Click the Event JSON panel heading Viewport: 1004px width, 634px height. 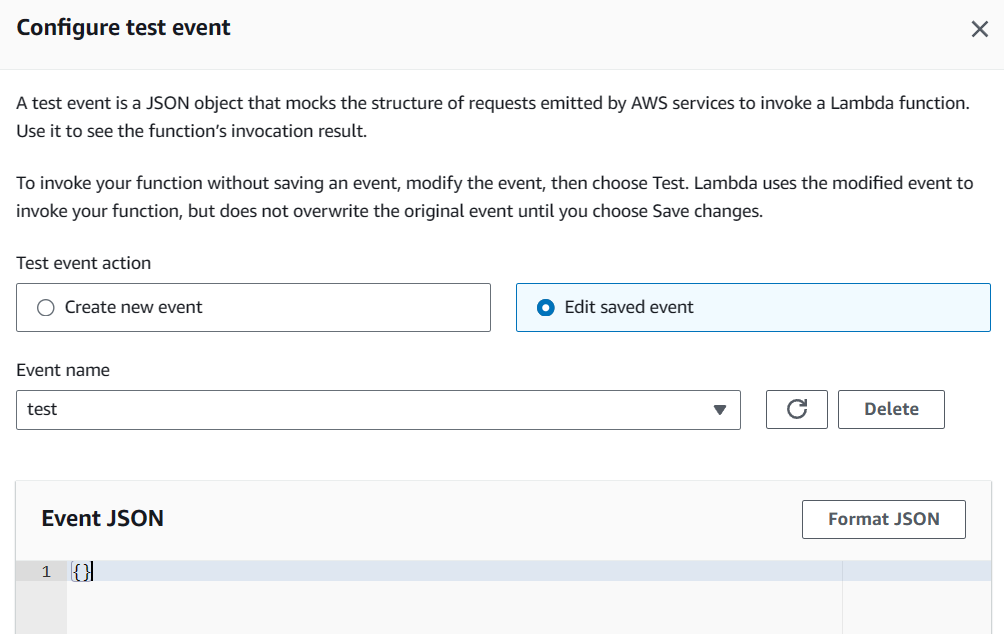[102, 518]
